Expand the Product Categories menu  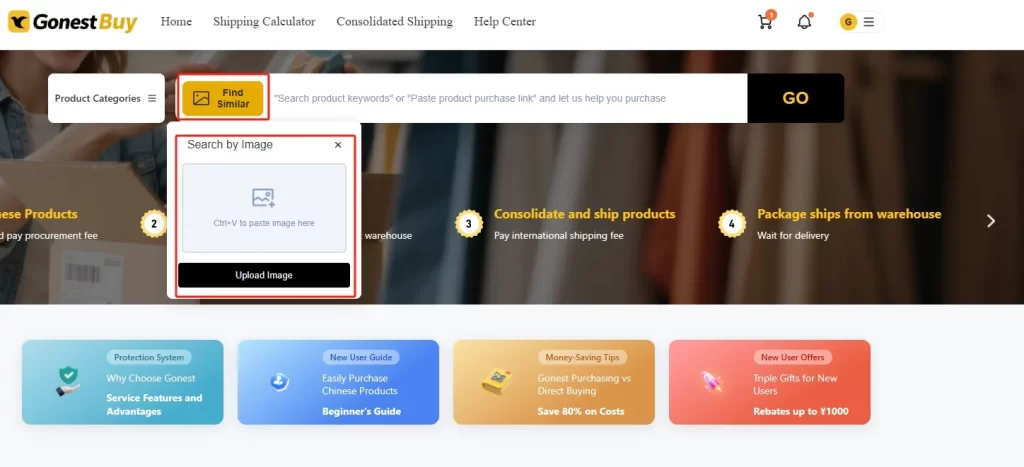tap(106, 98)
